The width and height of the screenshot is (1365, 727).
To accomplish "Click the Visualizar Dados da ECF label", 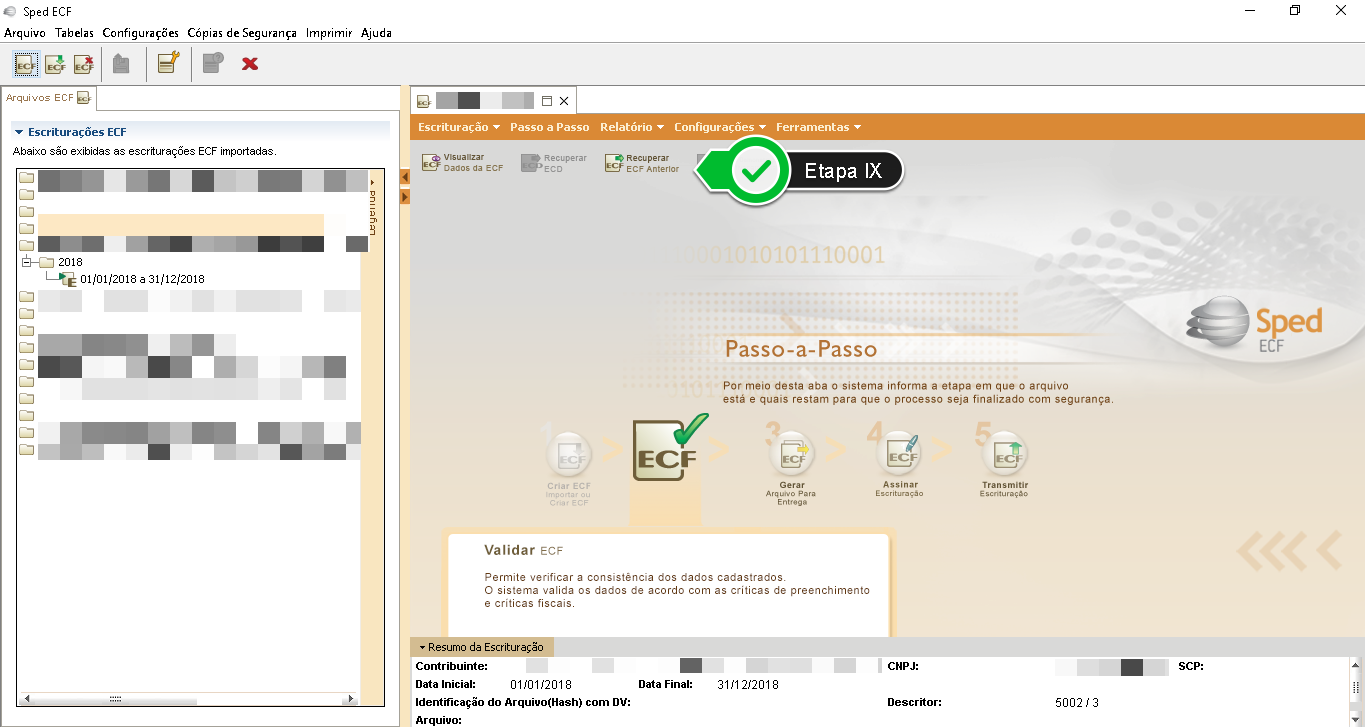I will (474, 163).
